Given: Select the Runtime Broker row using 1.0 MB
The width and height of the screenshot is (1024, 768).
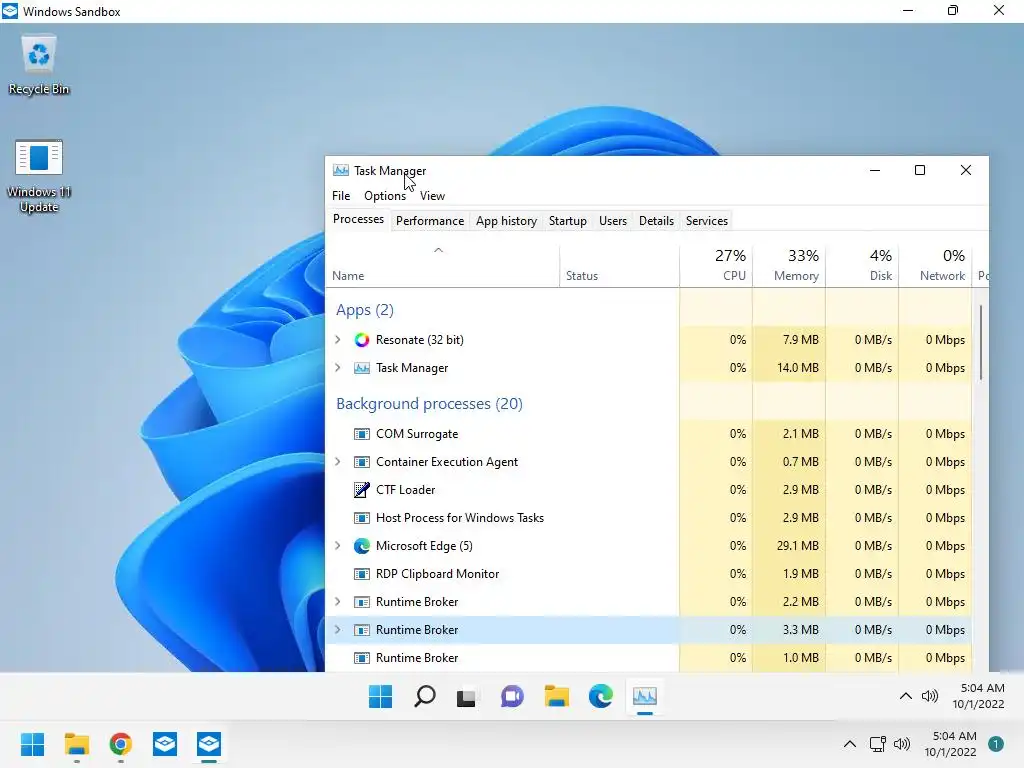Looking at the screenshot, I should tap(648, 658).
